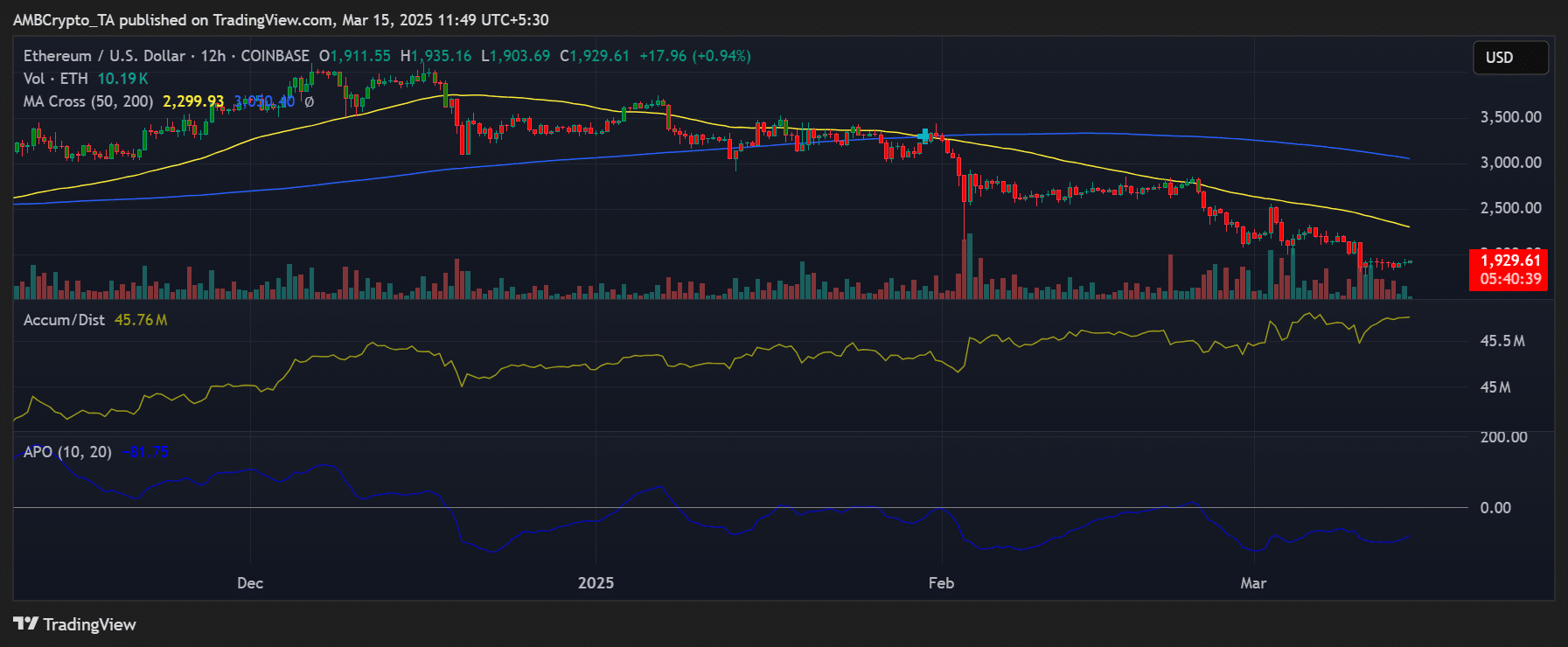The width and height of the screenshot is (1568, 647).
Task: Click the 50 MA value 2,299.93
Action: pos(193,101)
